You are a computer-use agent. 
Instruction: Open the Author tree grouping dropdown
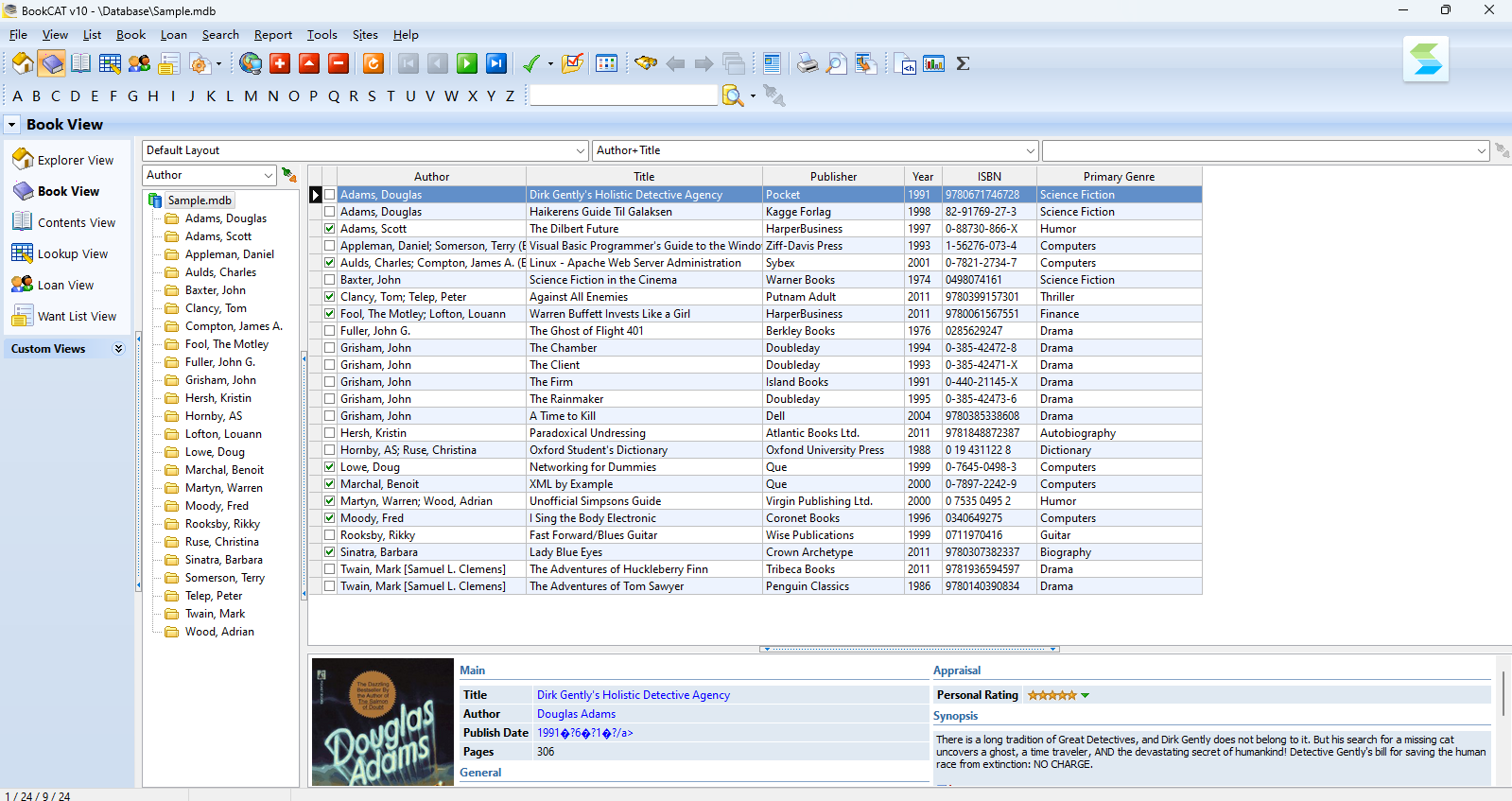point(269,175)
